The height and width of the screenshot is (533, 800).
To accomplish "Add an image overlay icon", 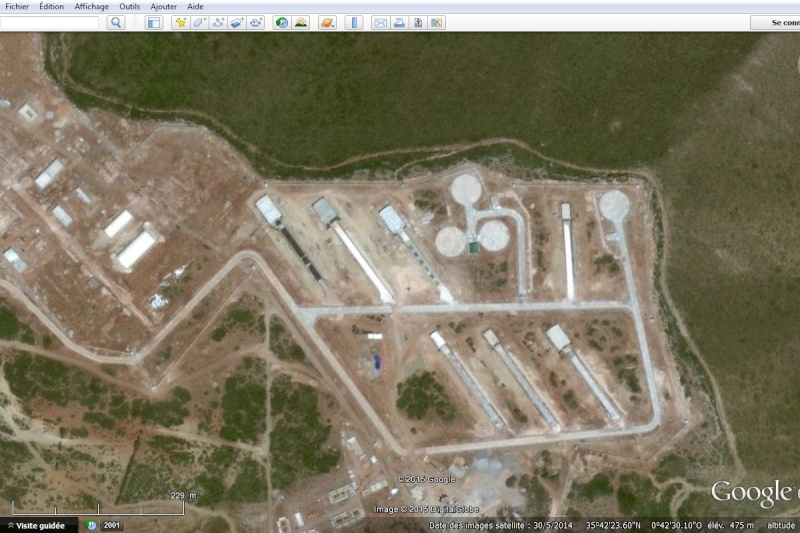I will (237, 22).
